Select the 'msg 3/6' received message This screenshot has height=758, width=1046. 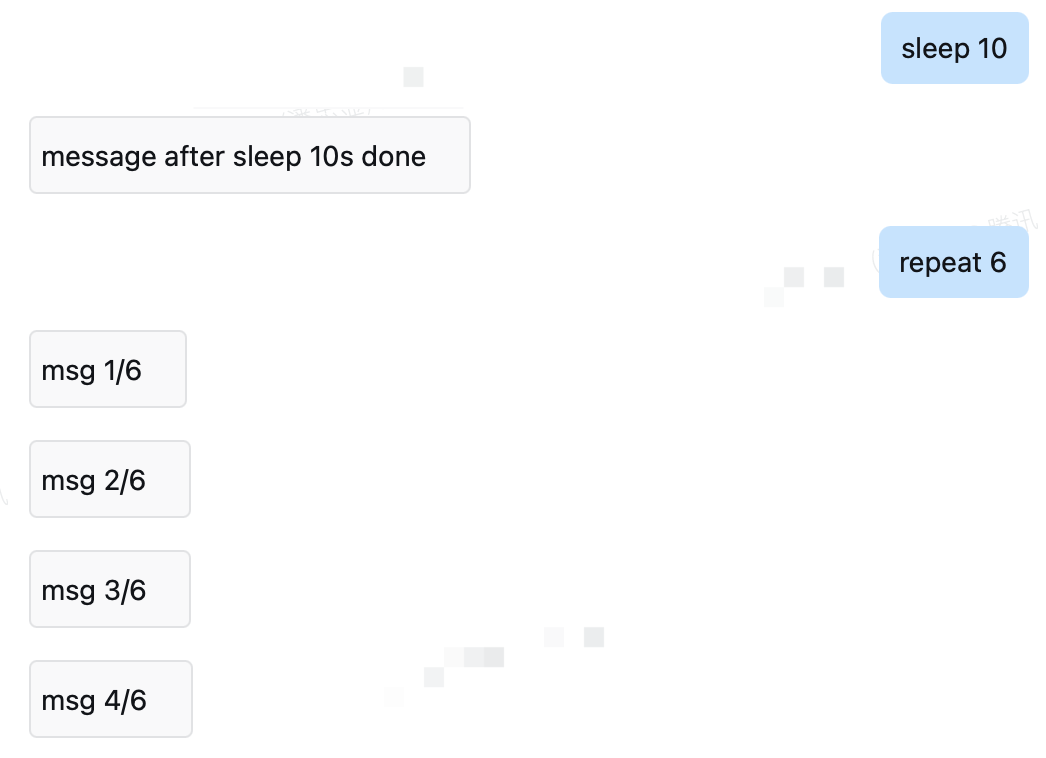110,589
